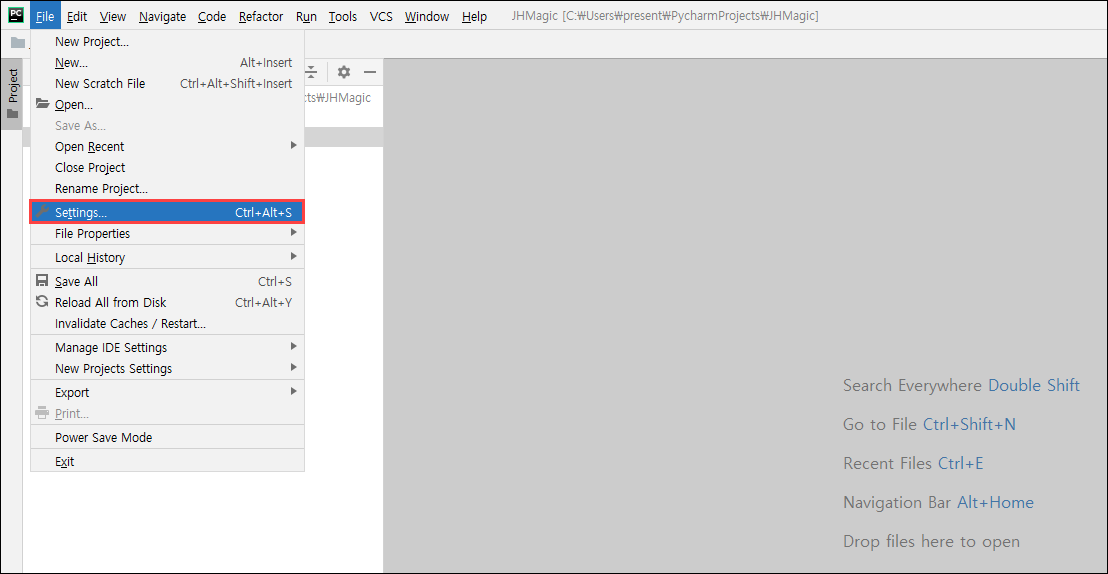Image resolution: width=1108 pixels, height=574 pixels.
Task: Click the Double Shift search hint
Action: [x=1034, y=385]
